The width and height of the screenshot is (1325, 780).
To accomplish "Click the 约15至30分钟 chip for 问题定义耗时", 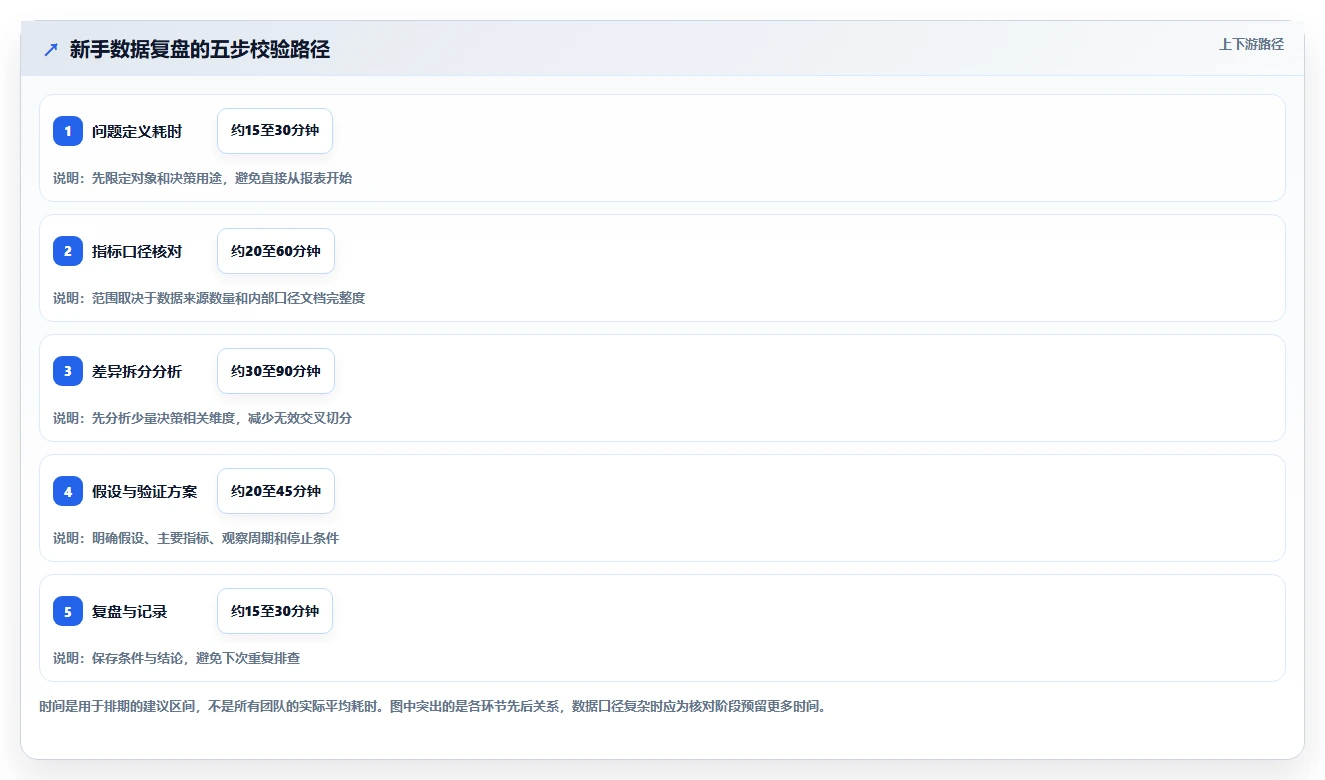I will coord(275,131).
